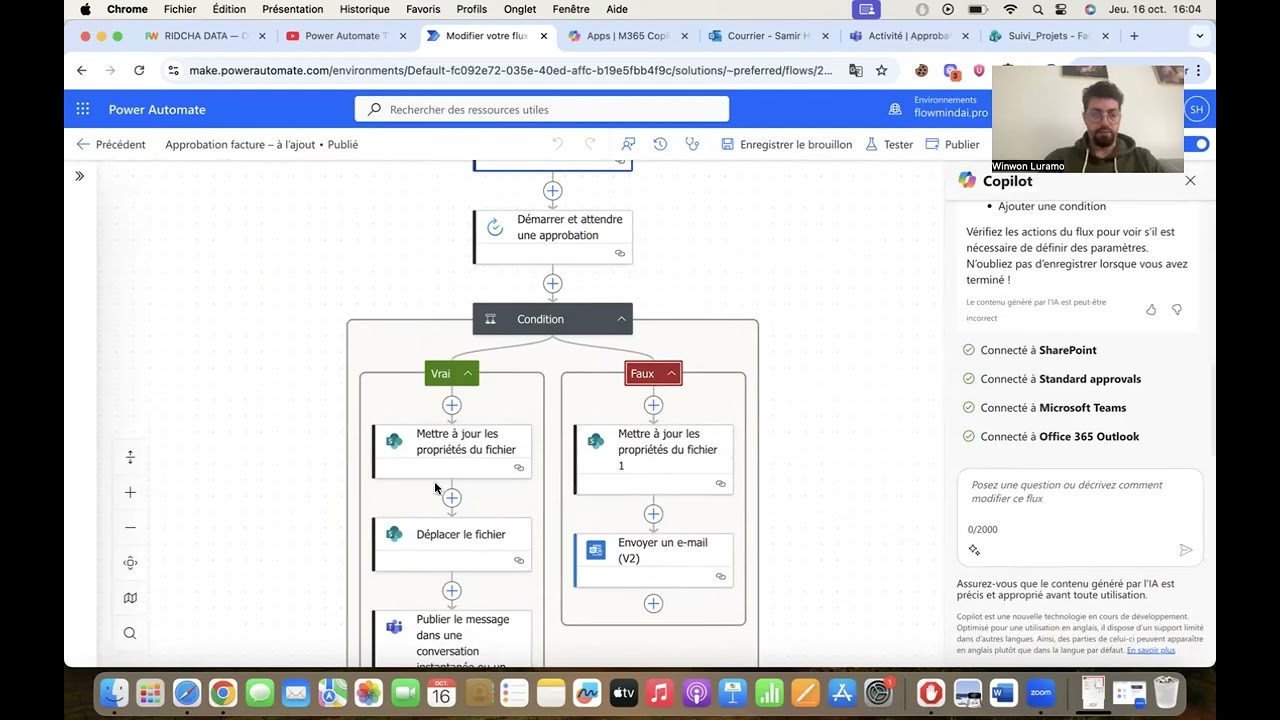Click the fit-to-view vertical icon on canvas controls
The image size is (1280, 720).
[130, 457]
